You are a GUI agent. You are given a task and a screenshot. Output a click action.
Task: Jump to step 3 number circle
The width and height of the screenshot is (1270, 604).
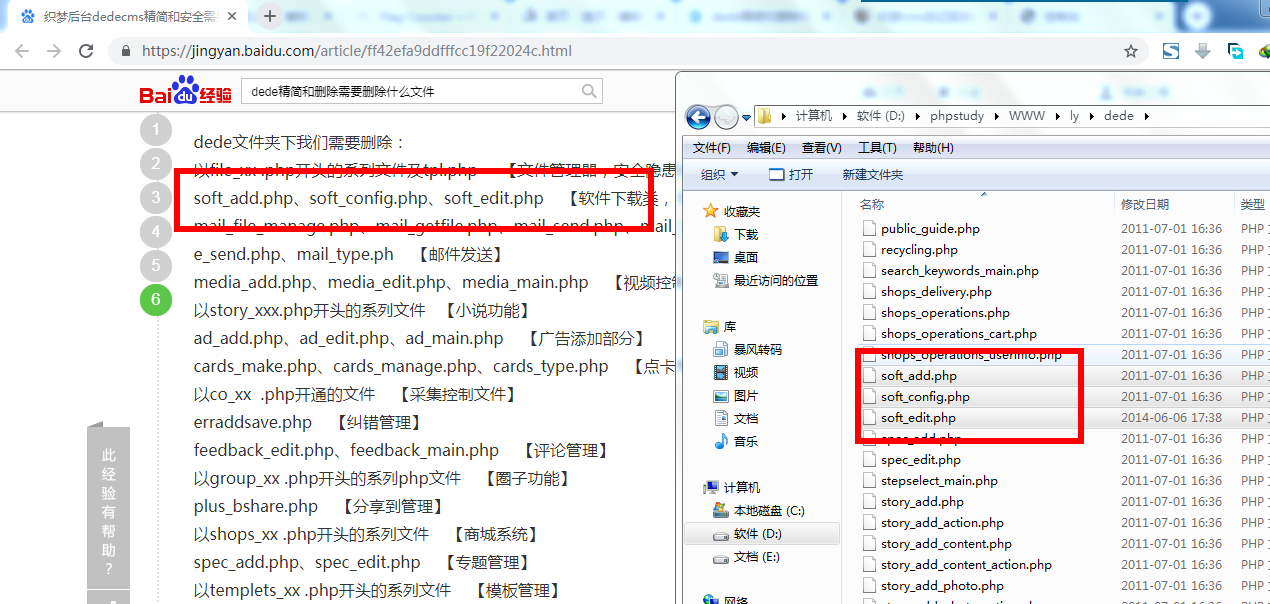(155, 197)
